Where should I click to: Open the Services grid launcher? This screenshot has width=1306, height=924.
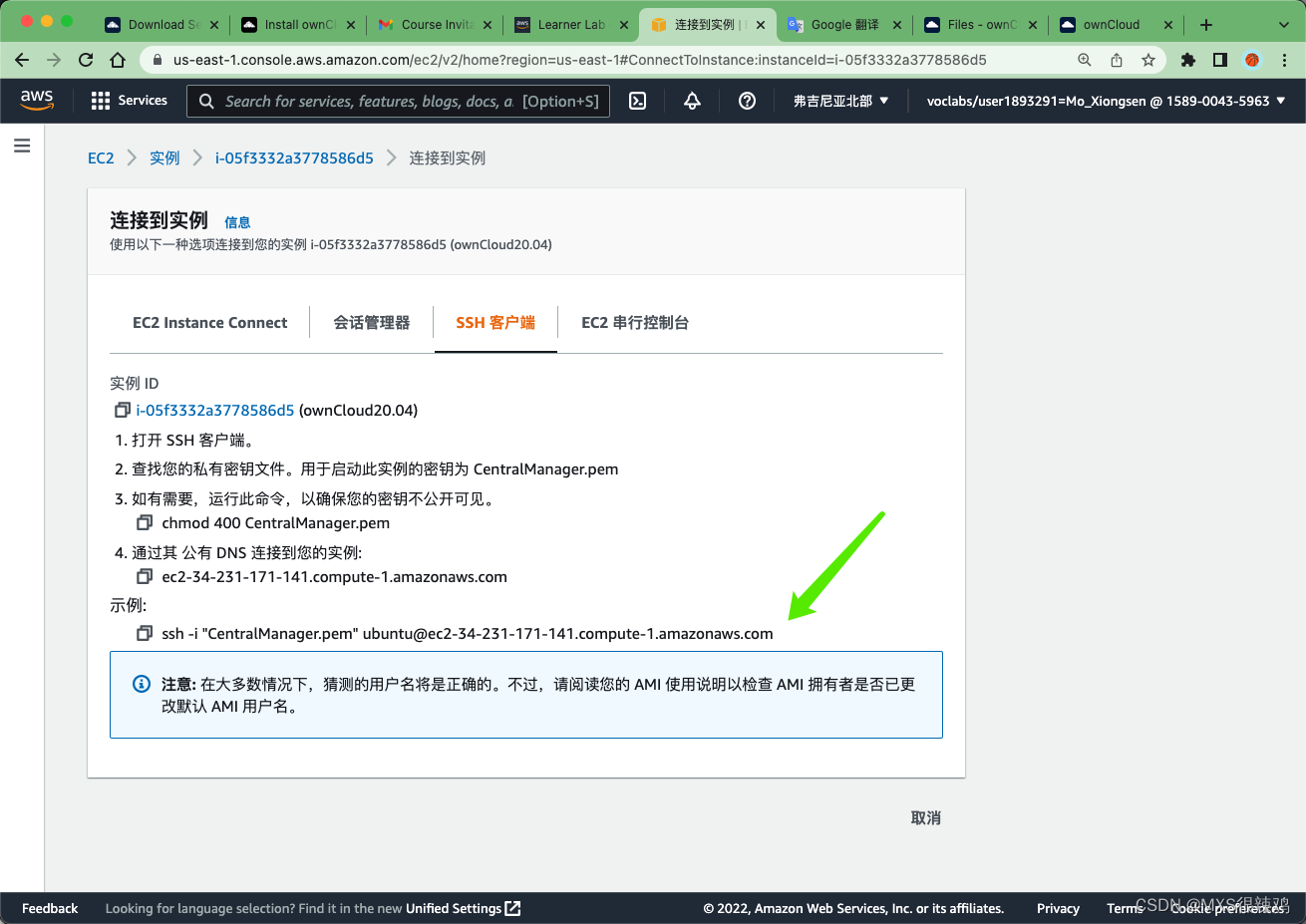point(100,100)
